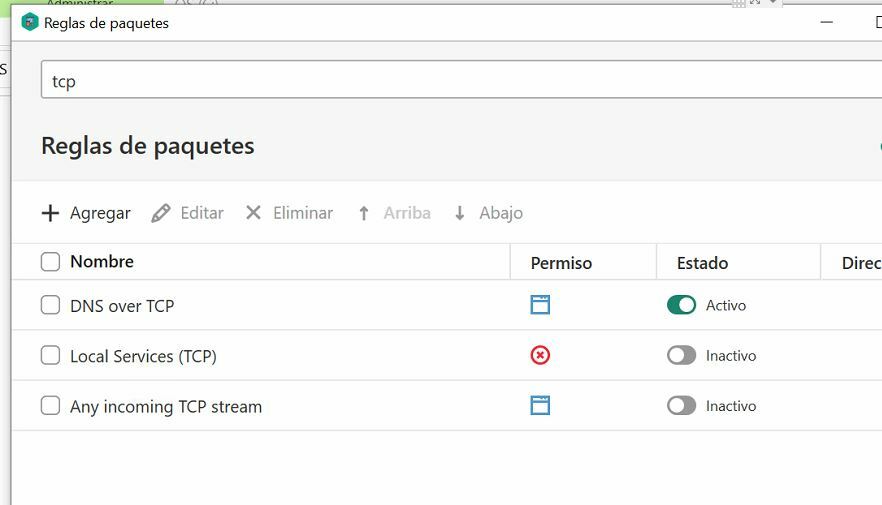Click the Eliminar X icon

[x=253, y=213]
